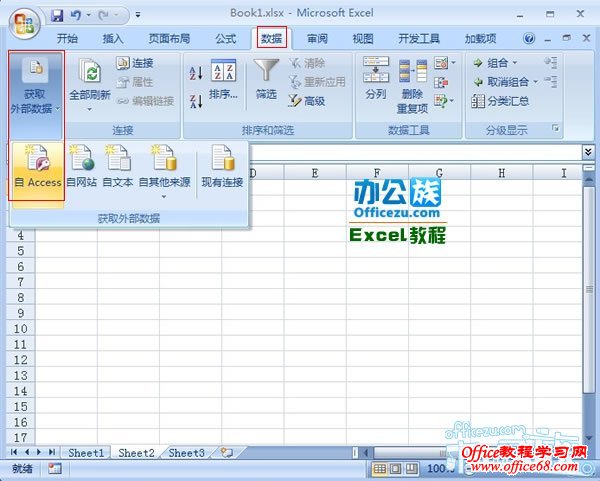Viewport: 600px width, 481px height.
Task: Click 删除重复项 tool
Action: [x=412, y=86]
